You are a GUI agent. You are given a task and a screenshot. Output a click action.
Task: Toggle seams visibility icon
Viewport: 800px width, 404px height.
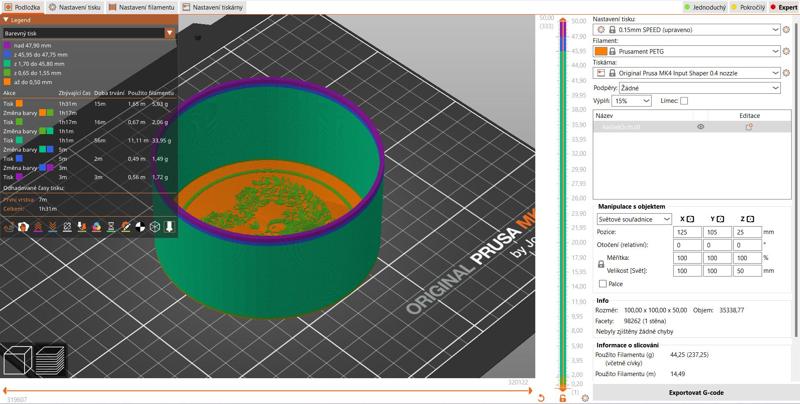coord(67,227)
